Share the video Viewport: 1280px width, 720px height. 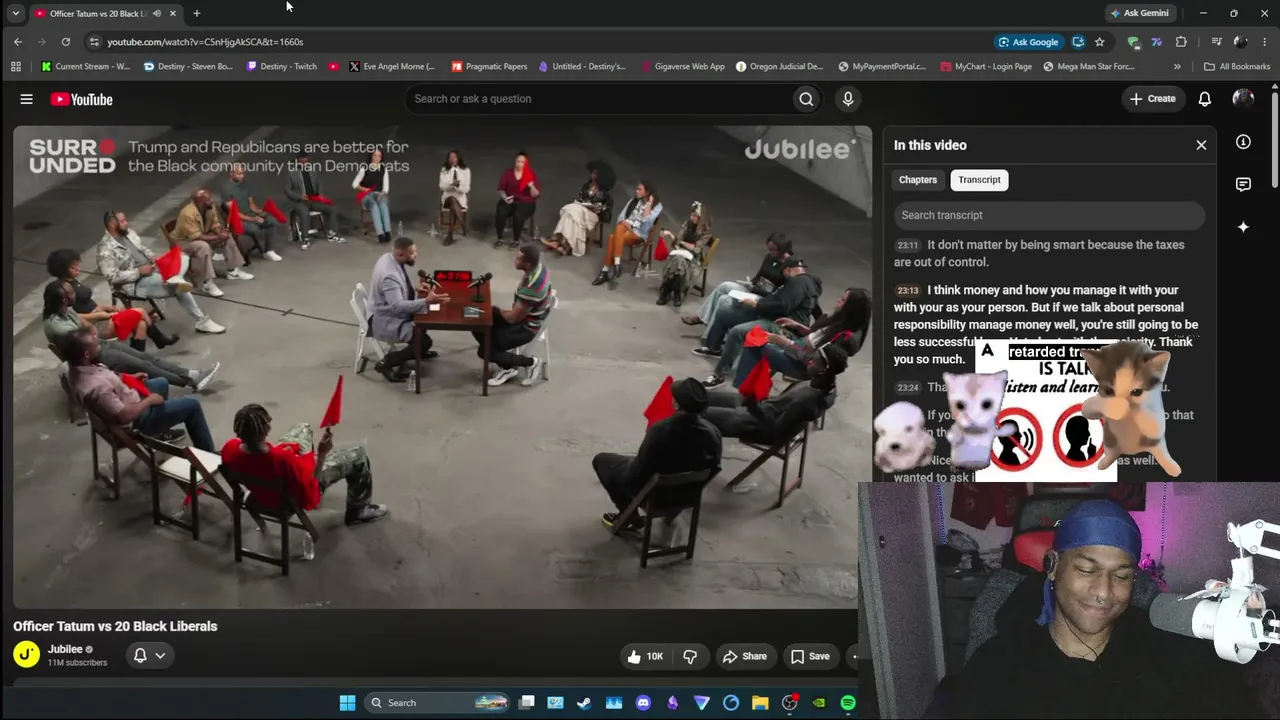click(745, 656)
